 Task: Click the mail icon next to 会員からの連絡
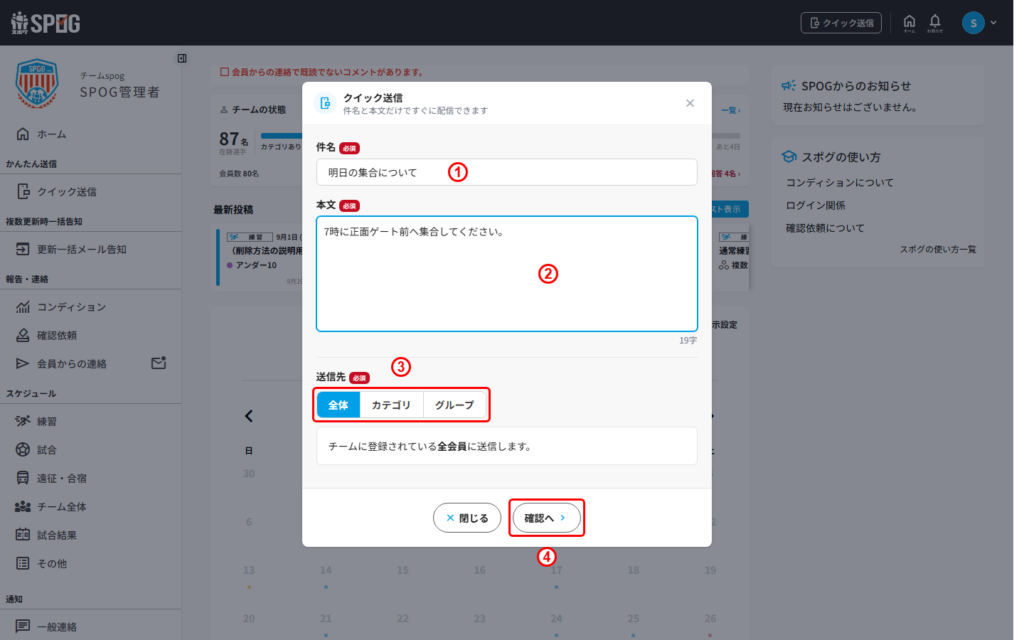tap(159, 362)
